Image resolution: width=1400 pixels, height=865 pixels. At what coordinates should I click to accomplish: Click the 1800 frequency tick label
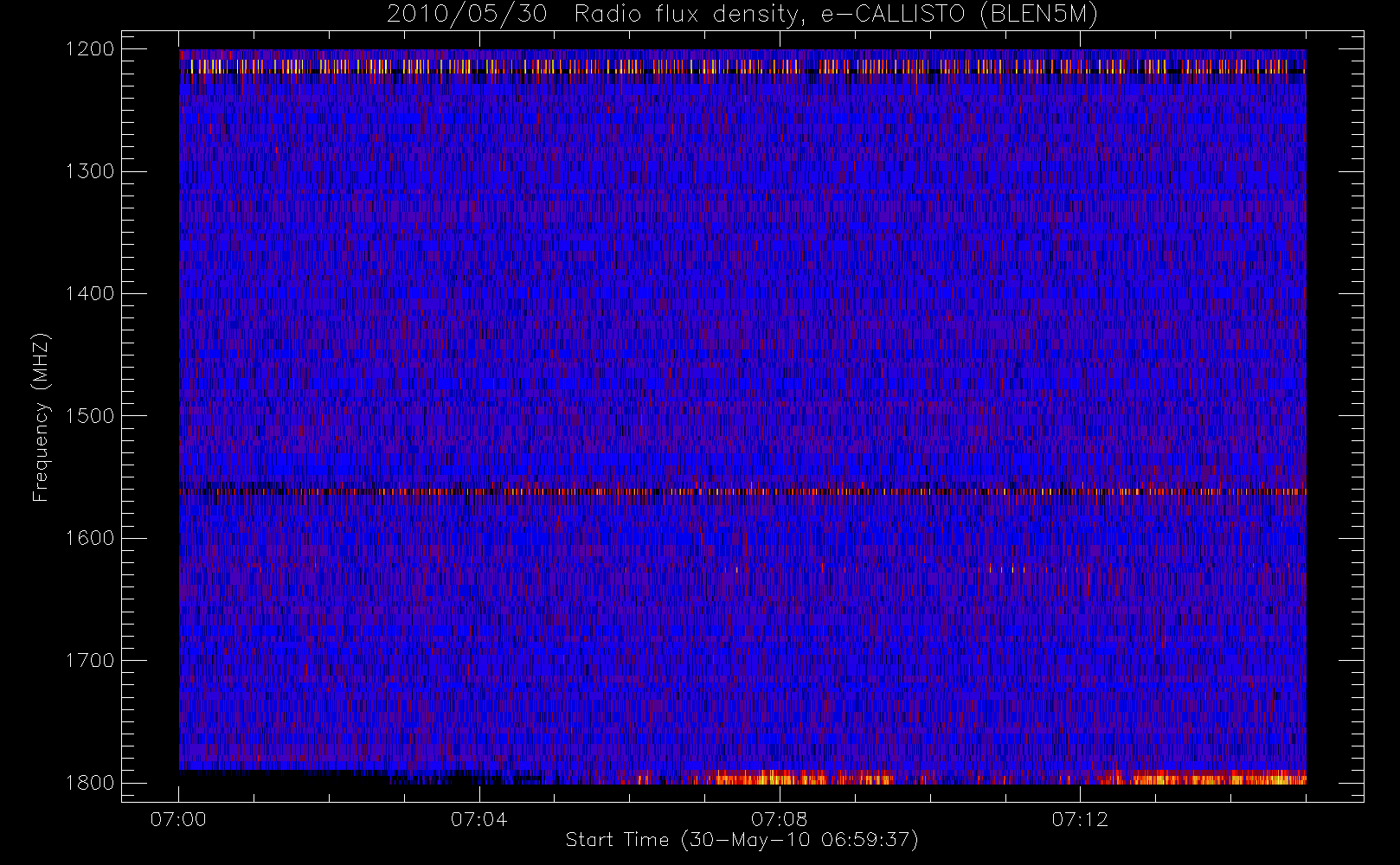click(x=91, y=783)
